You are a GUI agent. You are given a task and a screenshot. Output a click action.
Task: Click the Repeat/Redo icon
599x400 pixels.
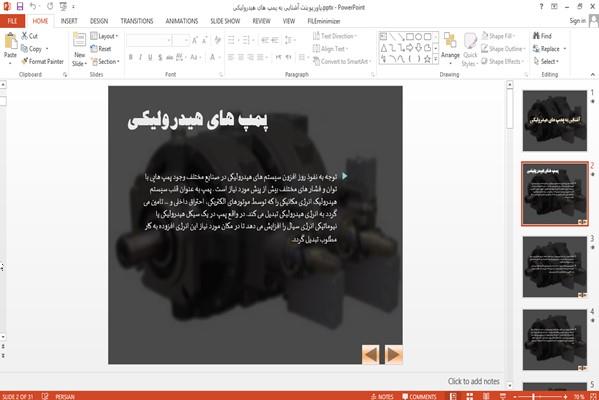pos(50,6)
